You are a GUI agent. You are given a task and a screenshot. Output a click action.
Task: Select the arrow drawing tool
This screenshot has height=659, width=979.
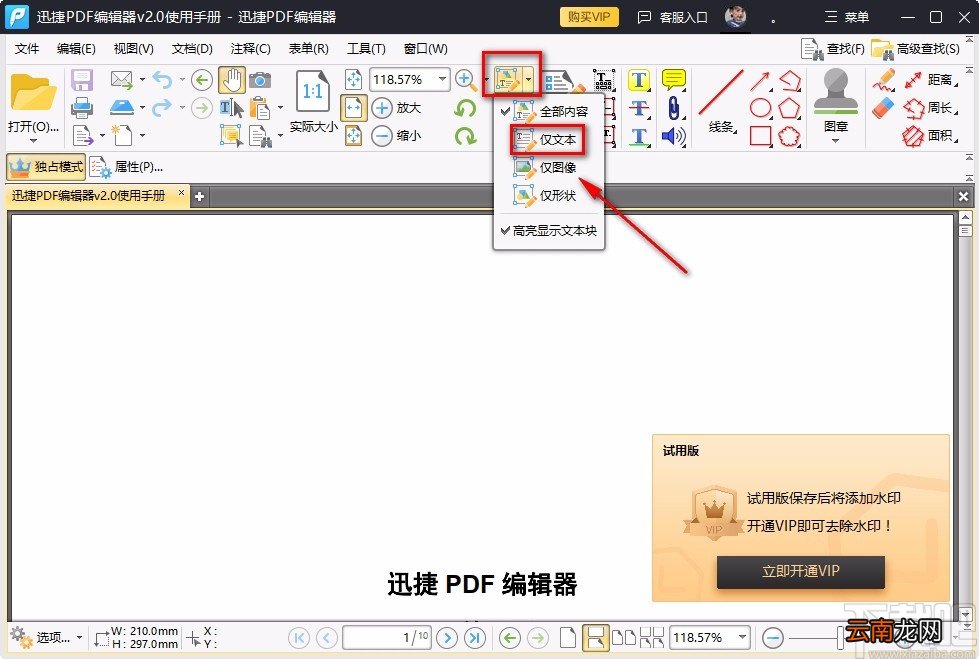(x=760, y=81)
